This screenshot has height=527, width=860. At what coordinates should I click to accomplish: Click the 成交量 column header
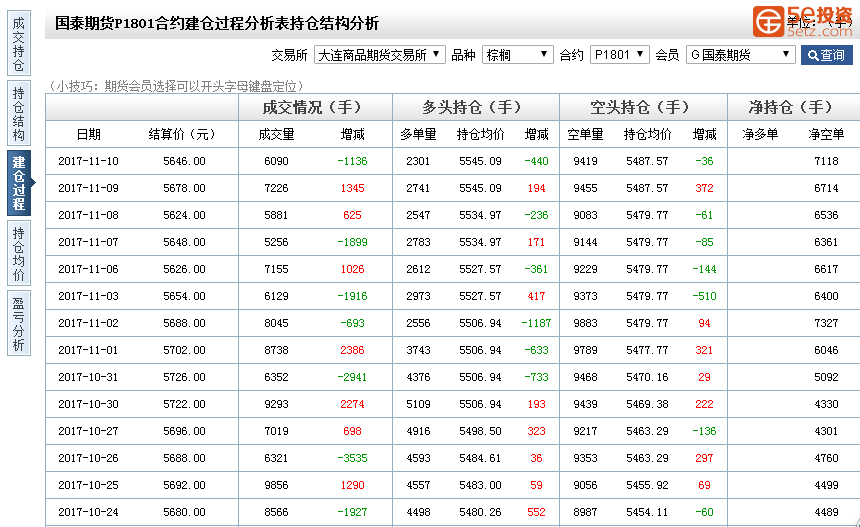click(x=276, y=134)
